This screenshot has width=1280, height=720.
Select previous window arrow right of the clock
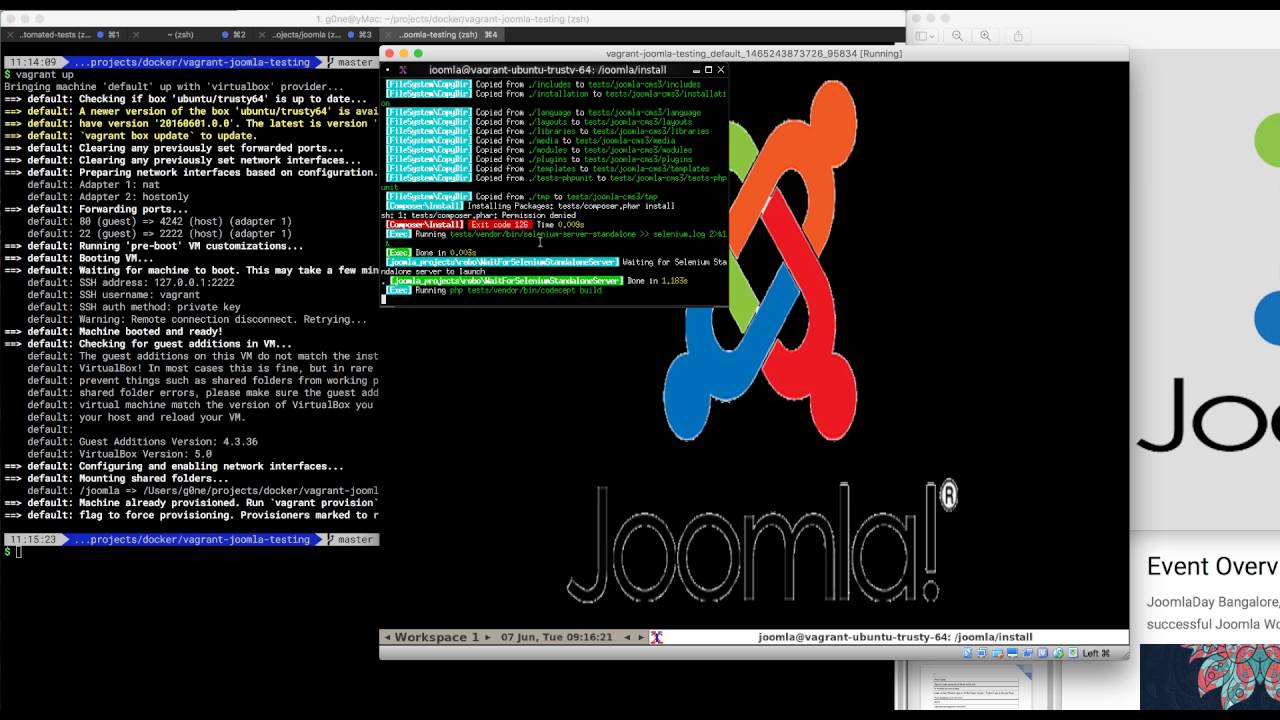628,637
